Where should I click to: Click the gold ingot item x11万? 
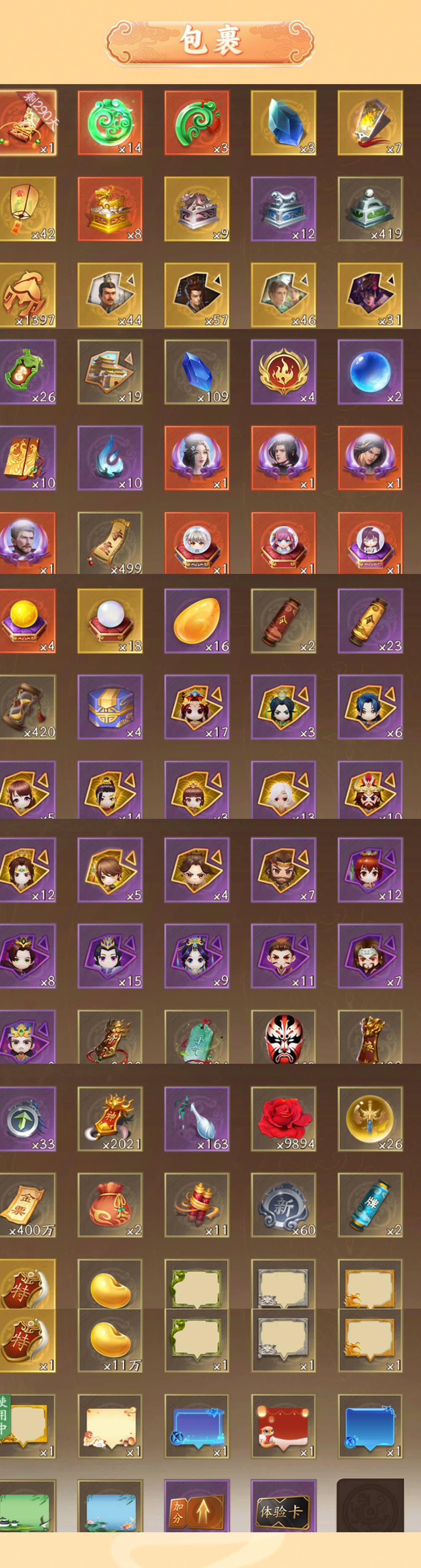[x=110, y=1340]
